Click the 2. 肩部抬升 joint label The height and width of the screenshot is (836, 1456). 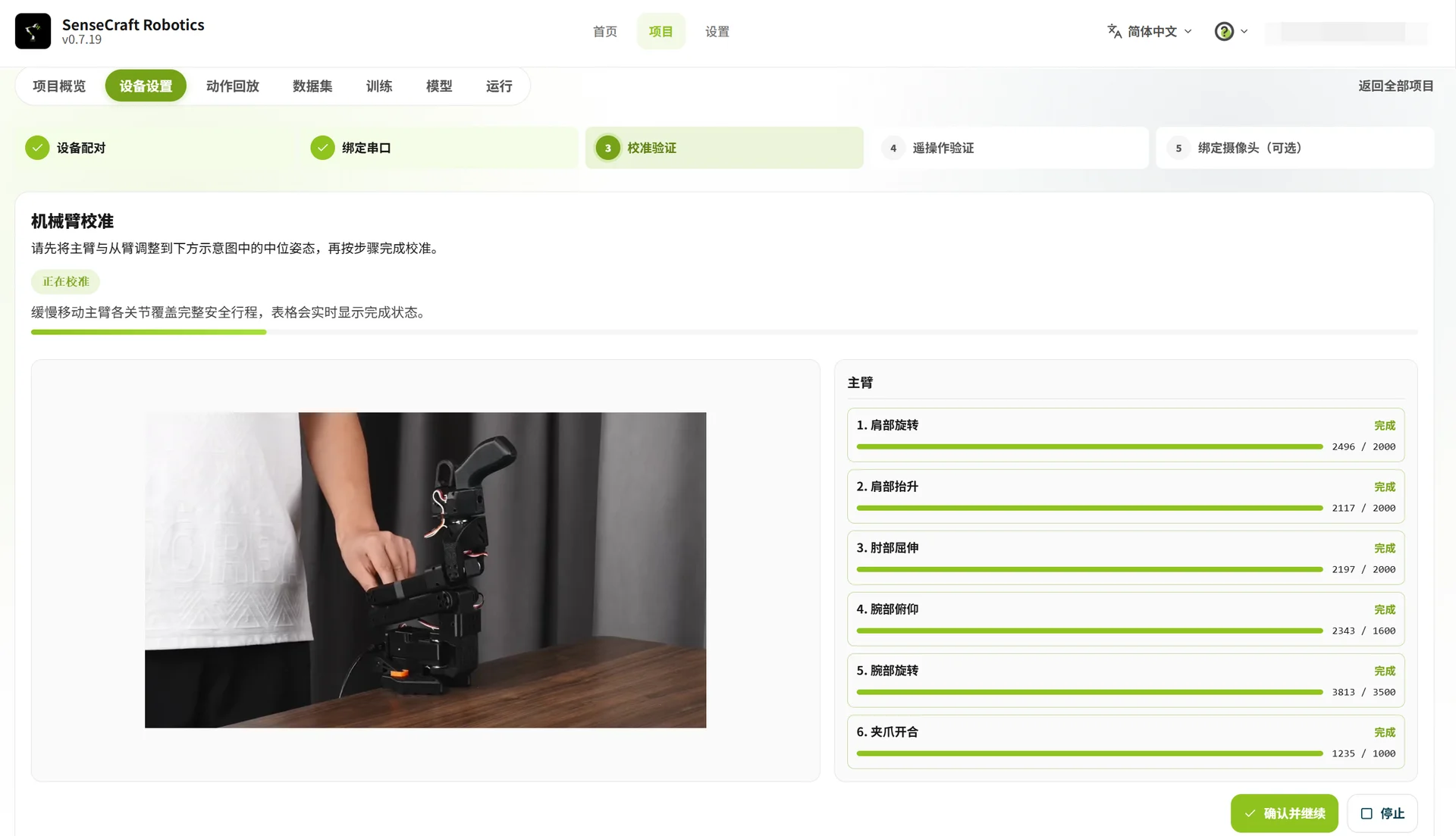tap(887, 487)
